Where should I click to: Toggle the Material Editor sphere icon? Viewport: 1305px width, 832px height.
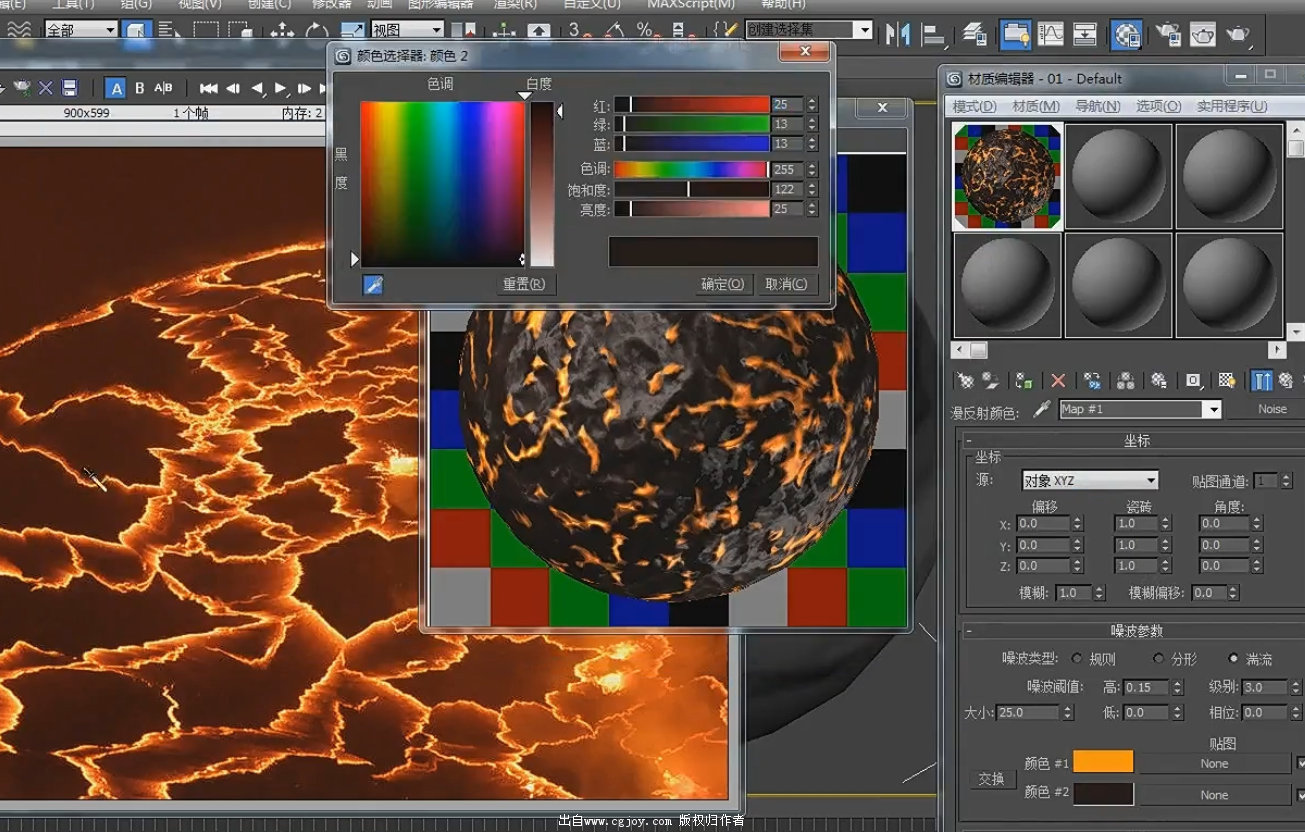pos(1126,34)
